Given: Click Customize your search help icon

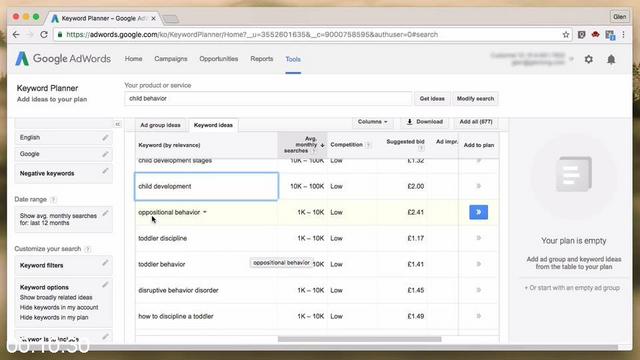Looking at the screenshot, I should (87, 249).
